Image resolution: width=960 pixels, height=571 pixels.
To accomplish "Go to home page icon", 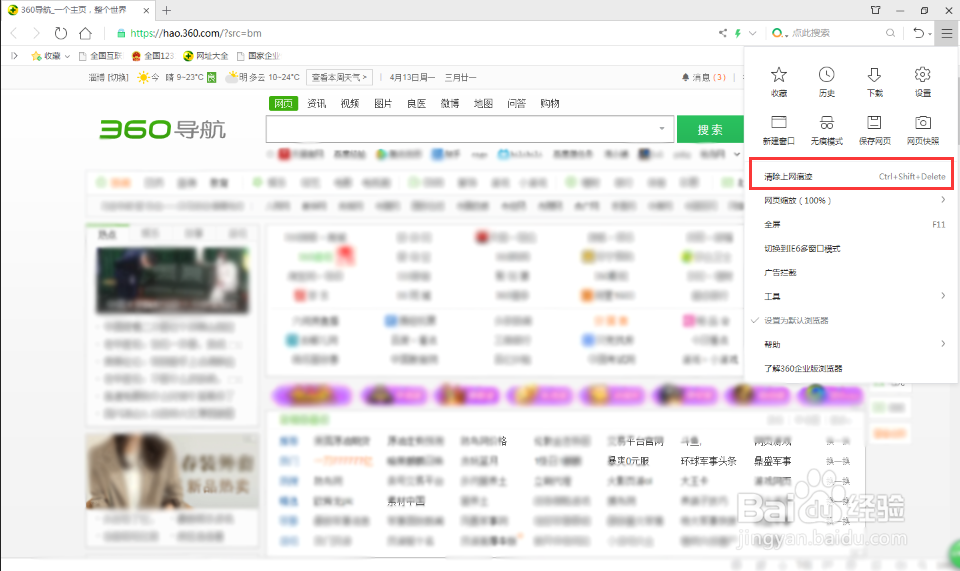I will point(86,33).
